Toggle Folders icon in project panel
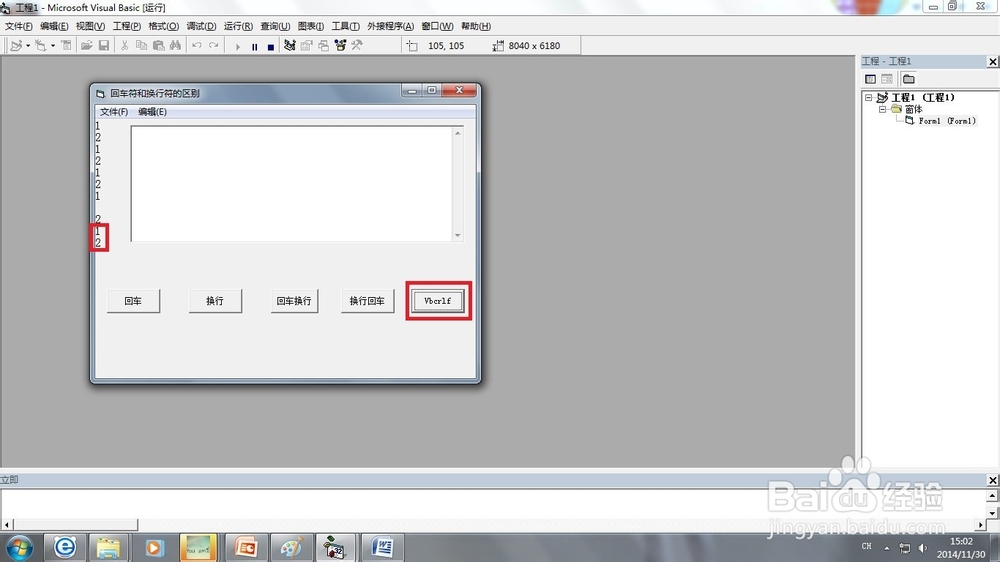Screen dimensions: 1000x562 pyautogui.click(x=909, y=79)
